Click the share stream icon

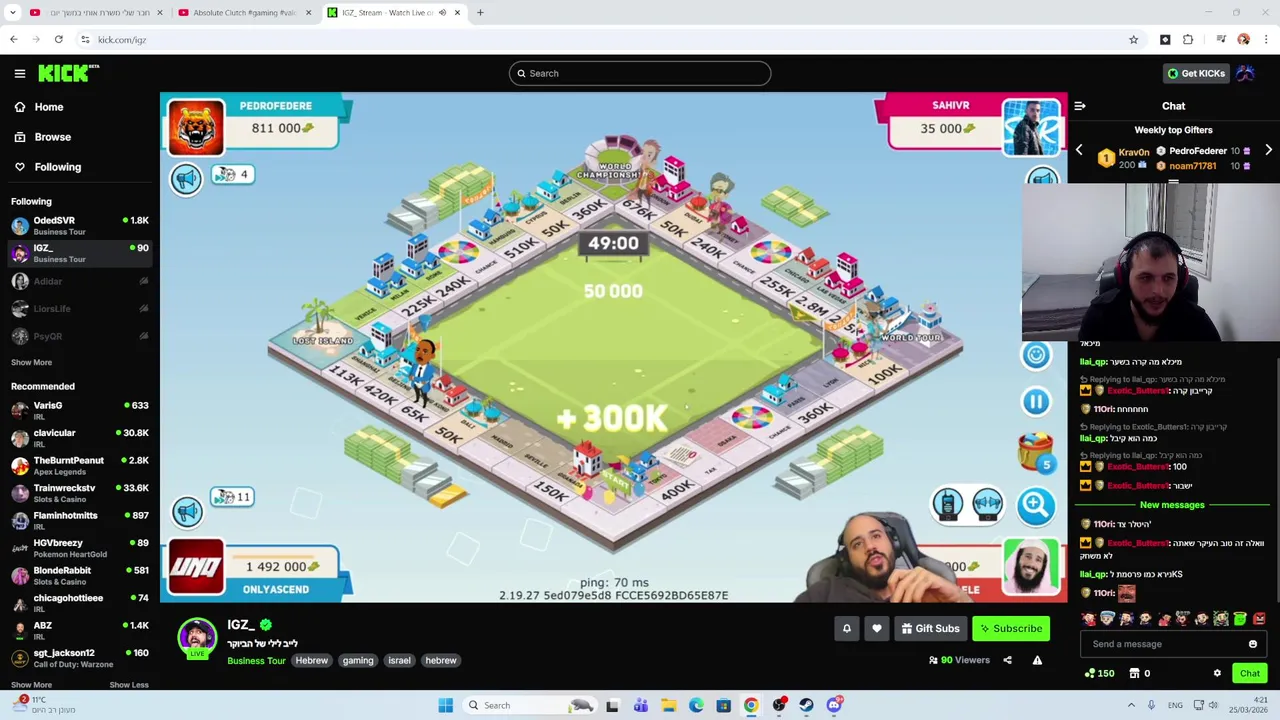tap(1007, 660)
